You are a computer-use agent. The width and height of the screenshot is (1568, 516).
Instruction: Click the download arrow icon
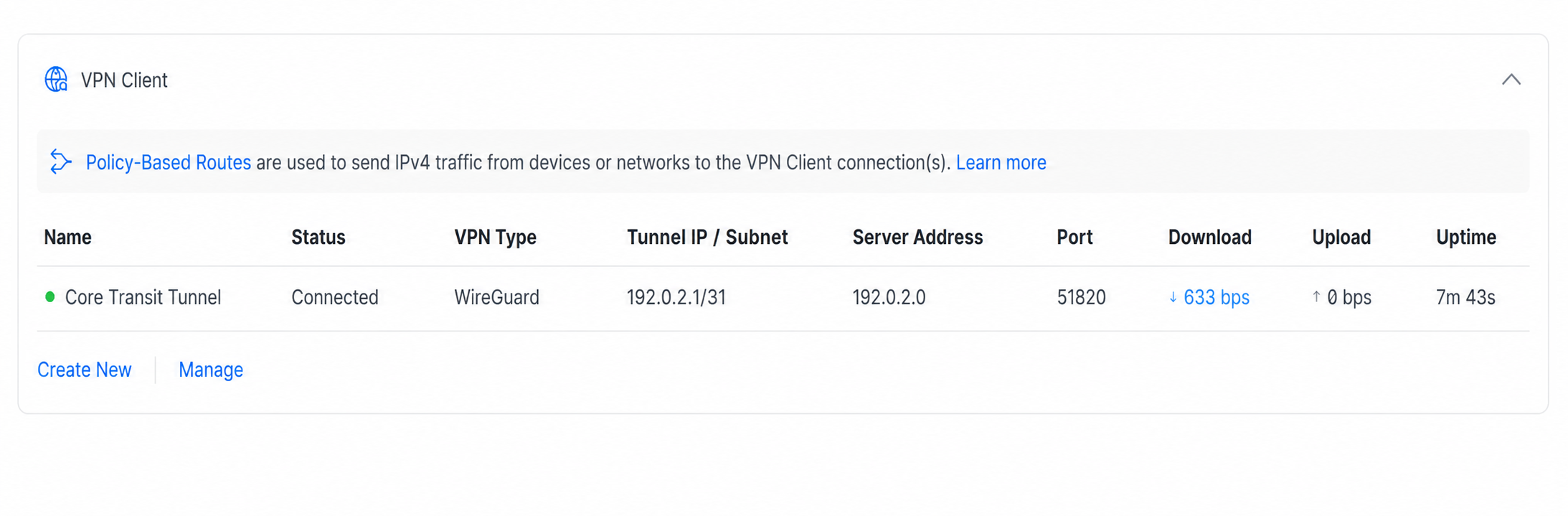[x=1173, y=298]
